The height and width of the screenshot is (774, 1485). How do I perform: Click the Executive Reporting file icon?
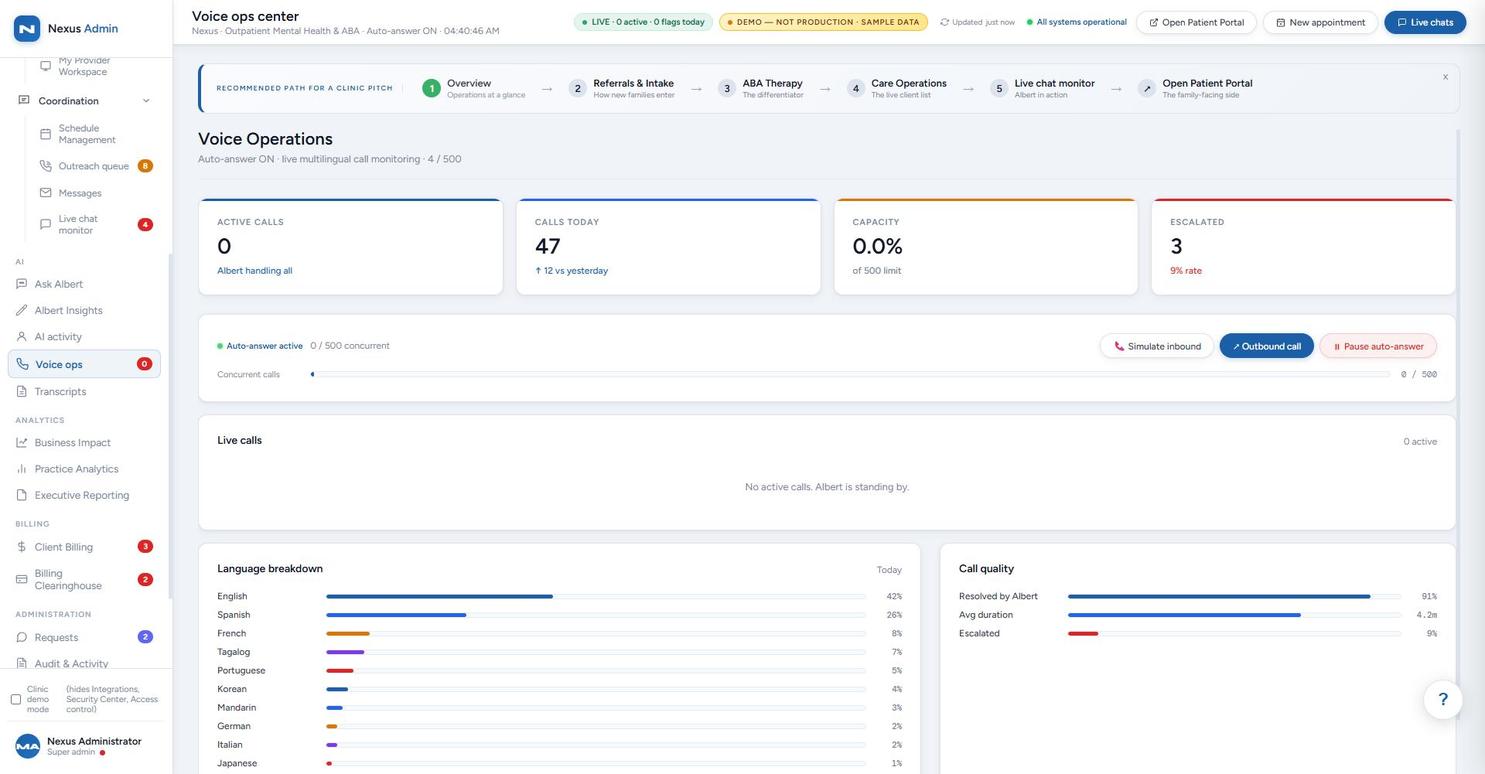tap(22, 495)
